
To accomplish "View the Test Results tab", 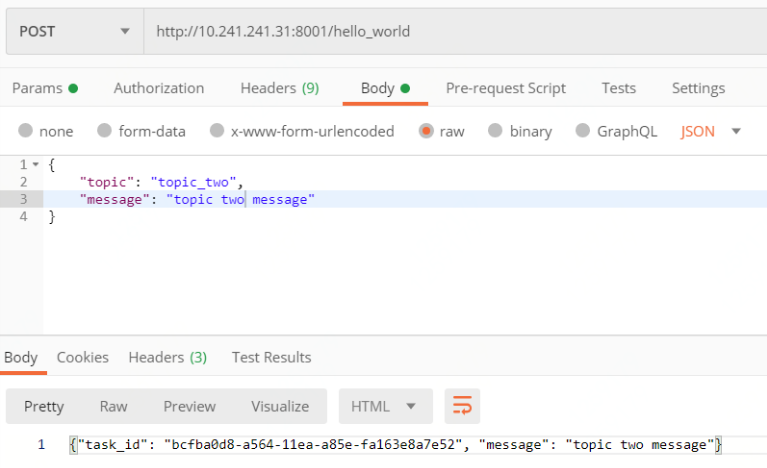I will click(x=271, y=357).
